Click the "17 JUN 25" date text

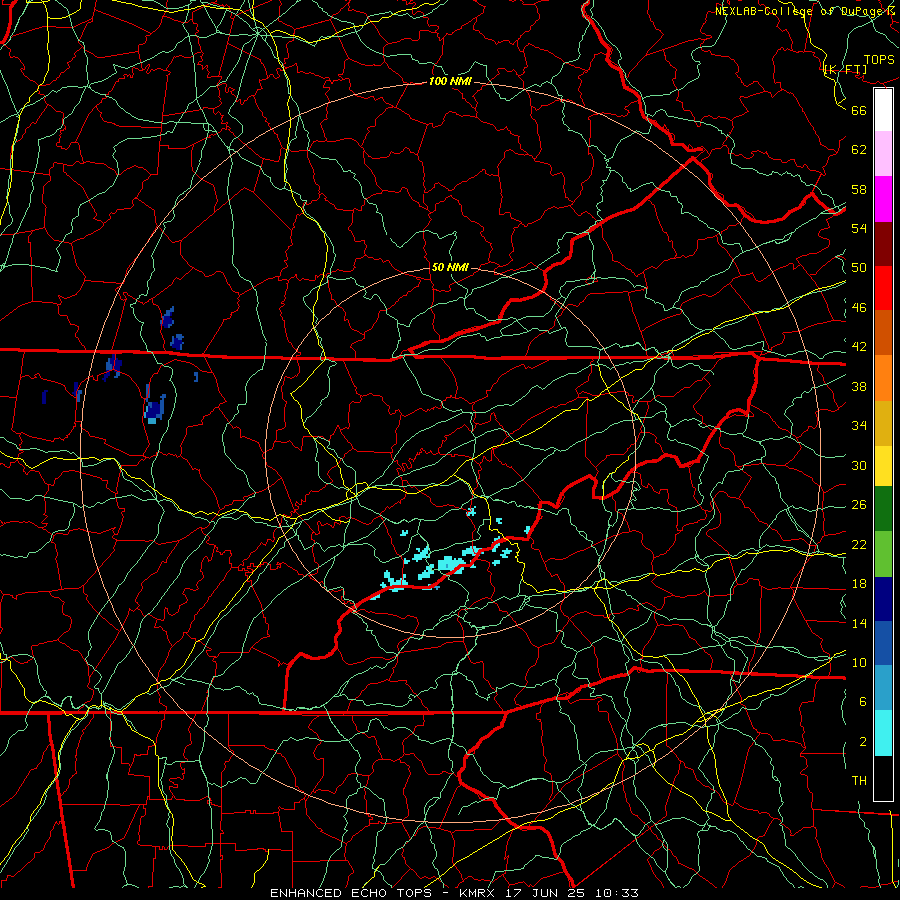point(545,893)
